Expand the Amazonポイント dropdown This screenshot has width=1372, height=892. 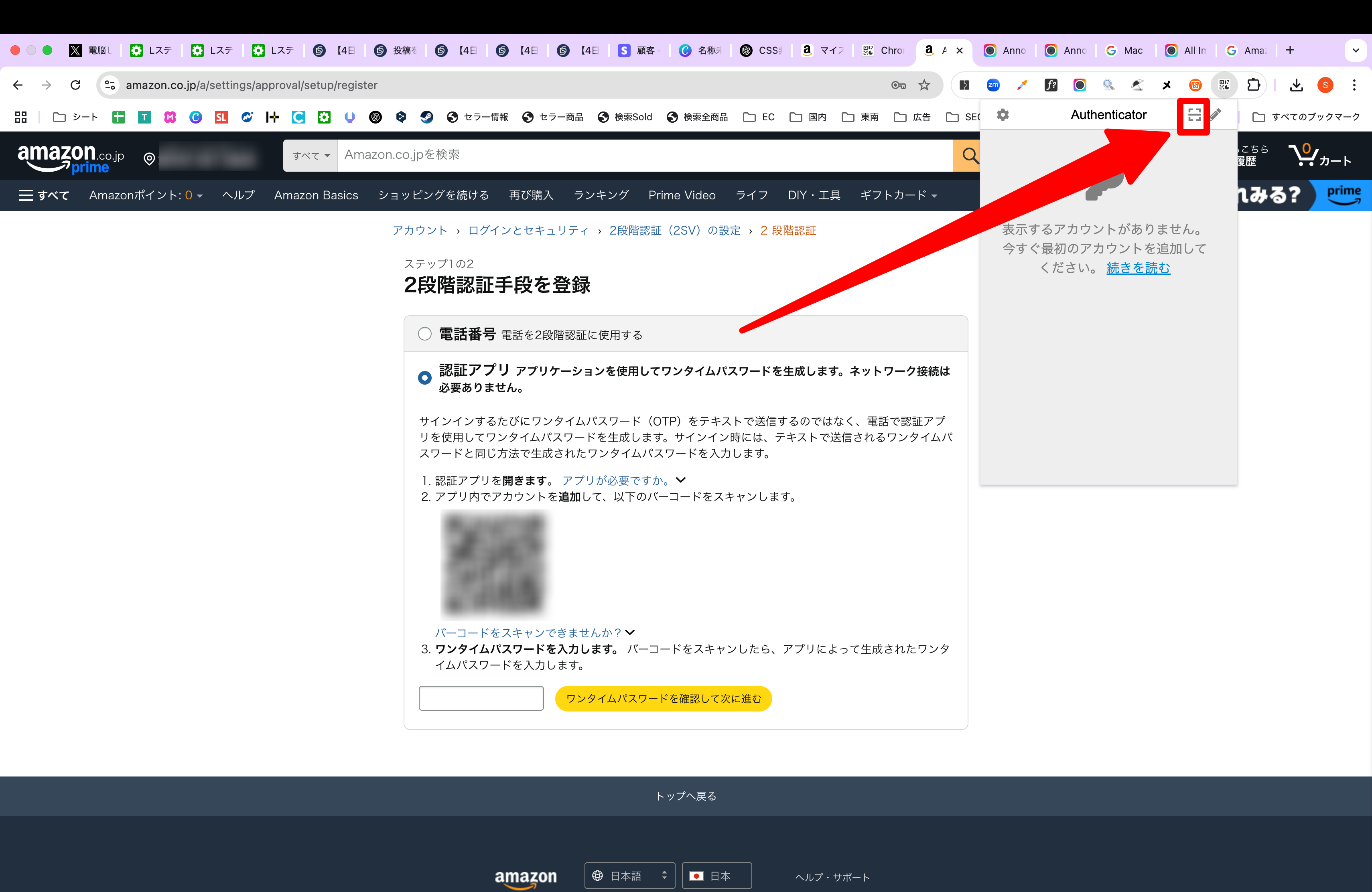click(x=146, y=195)
